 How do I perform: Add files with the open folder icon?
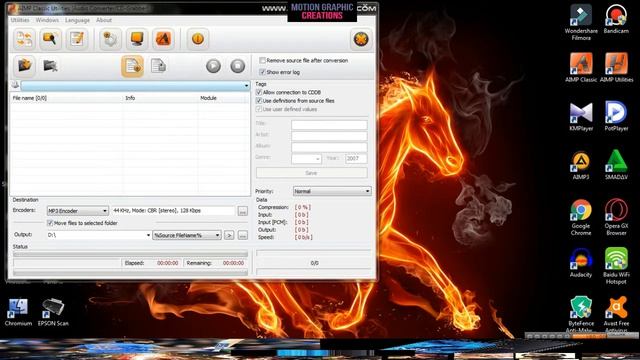point(24,66)
